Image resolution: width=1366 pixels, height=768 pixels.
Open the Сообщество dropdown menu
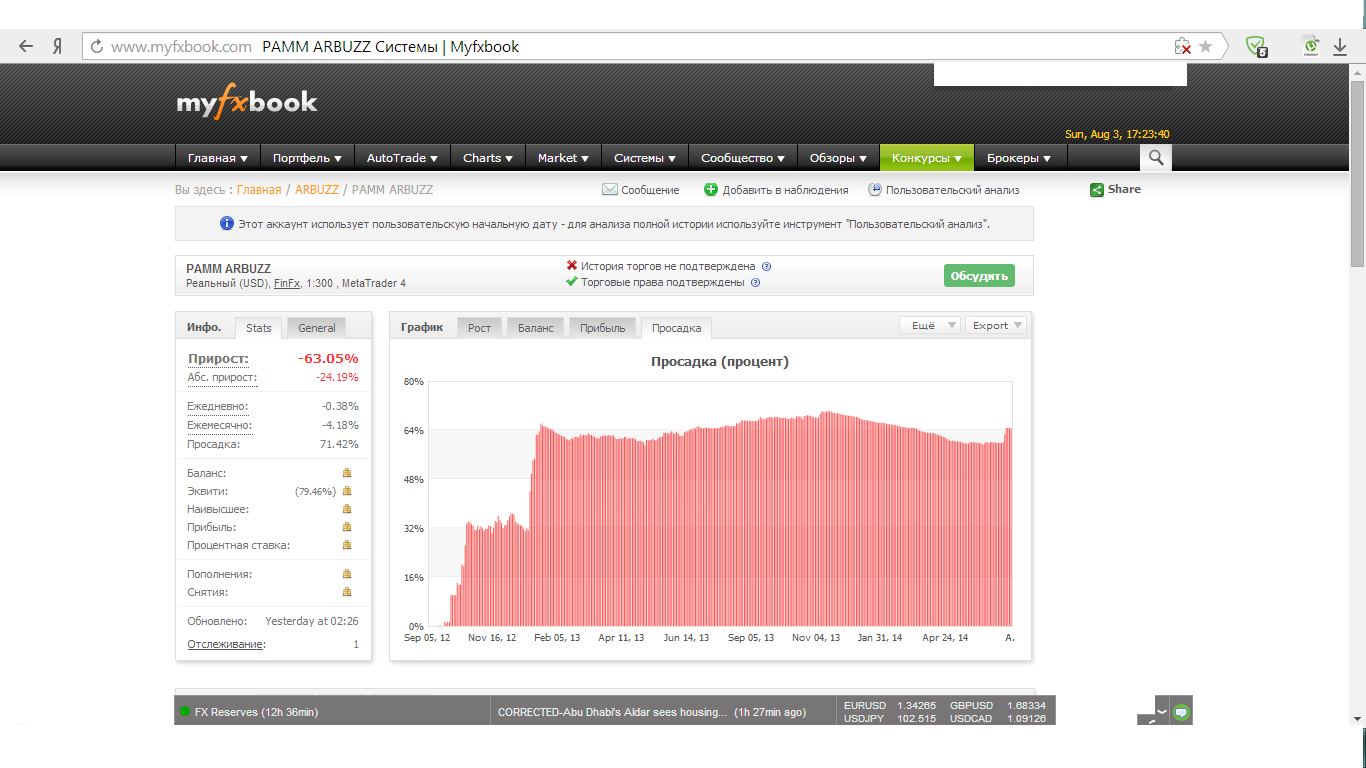pyautogui.click(x=743, y=158)
